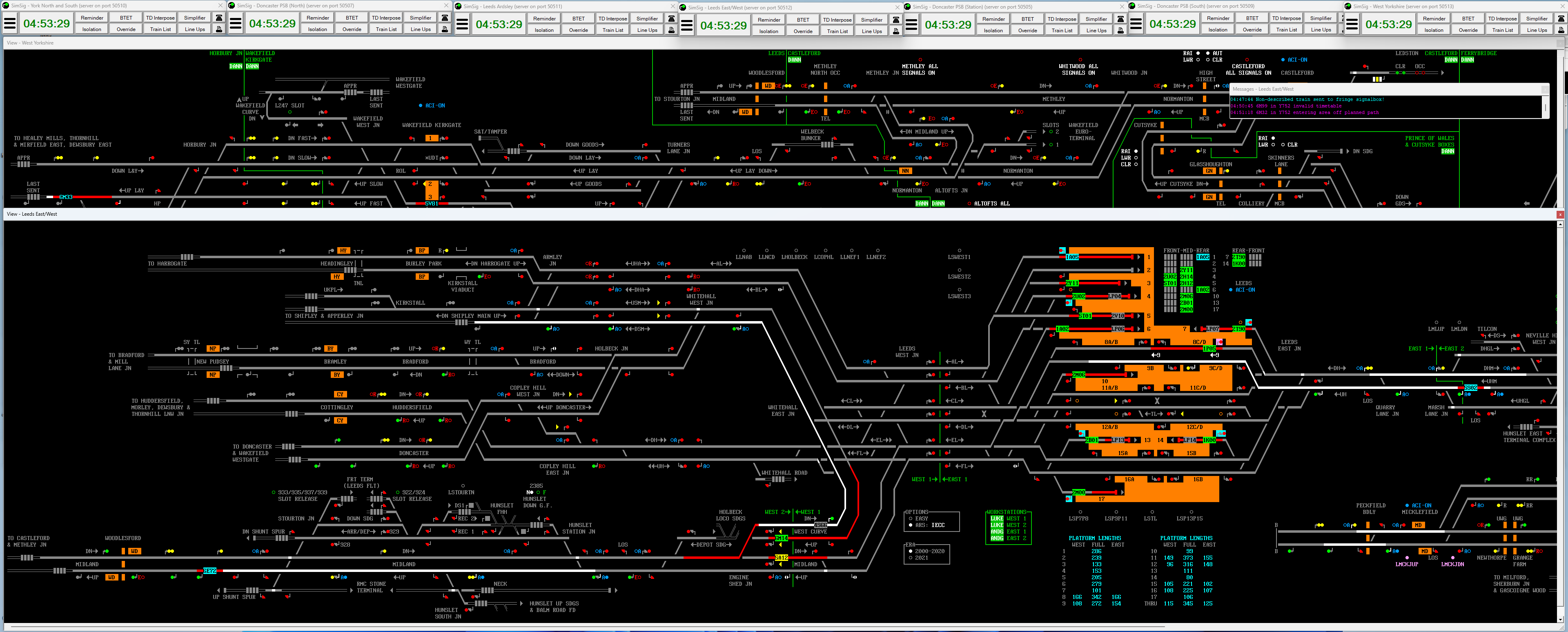The height and width of the screenshot is (632, 1568).
Task: Select the EASY option radio button
Action: pos(911,519)
